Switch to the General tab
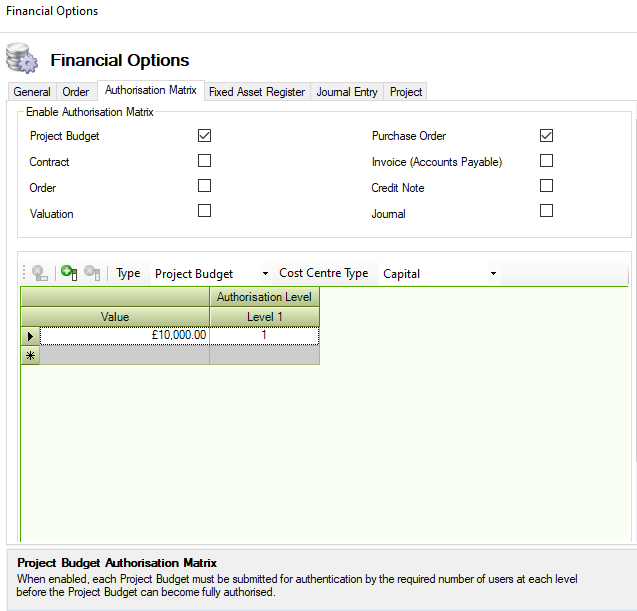 32,92
